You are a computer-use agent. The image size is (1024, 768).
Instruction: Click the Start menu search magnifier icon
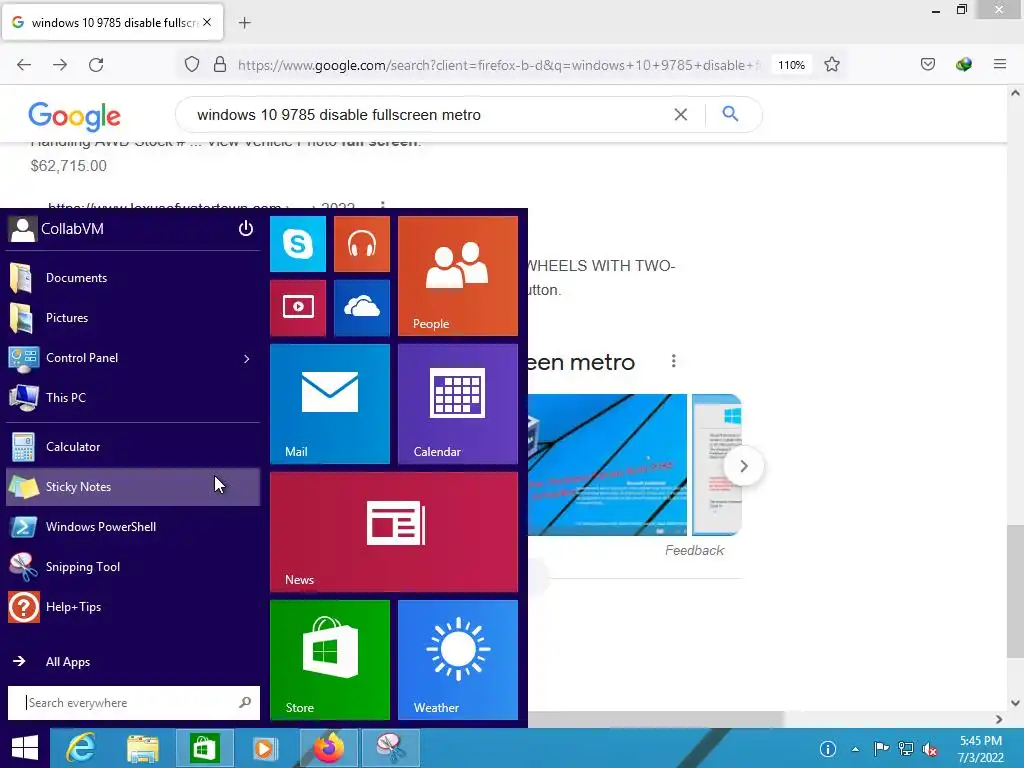pos(245,703)
